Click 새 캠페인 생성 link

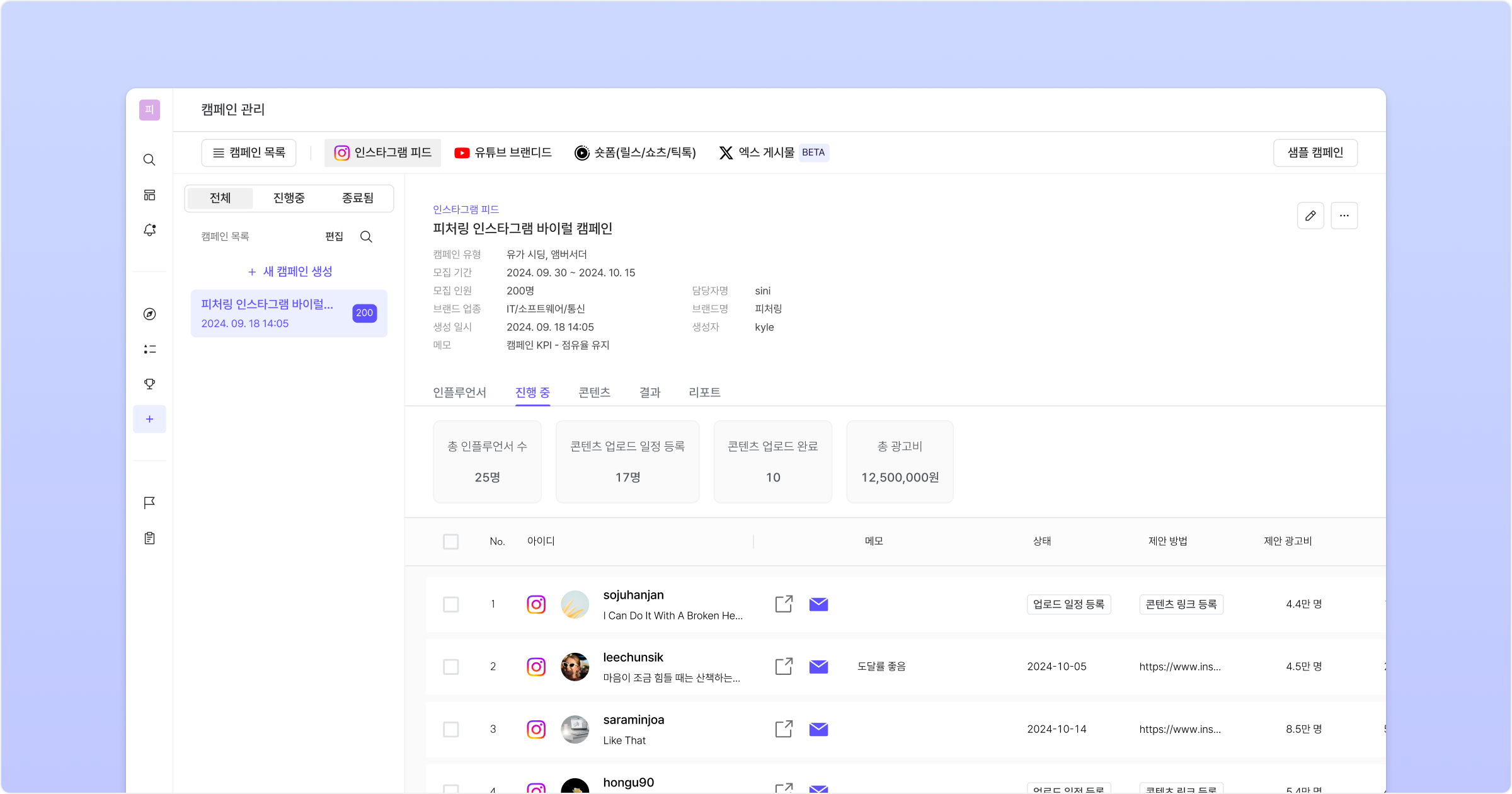[x=290, y=272]
